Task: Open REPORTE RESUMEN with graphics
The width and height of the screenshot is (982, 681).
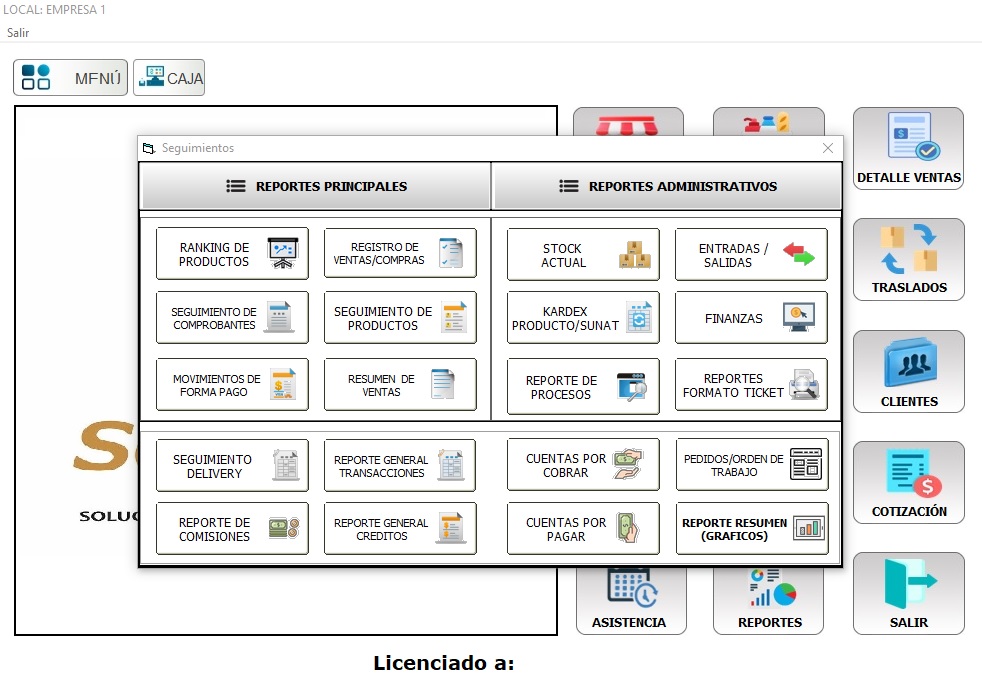Action: (751, 528)
